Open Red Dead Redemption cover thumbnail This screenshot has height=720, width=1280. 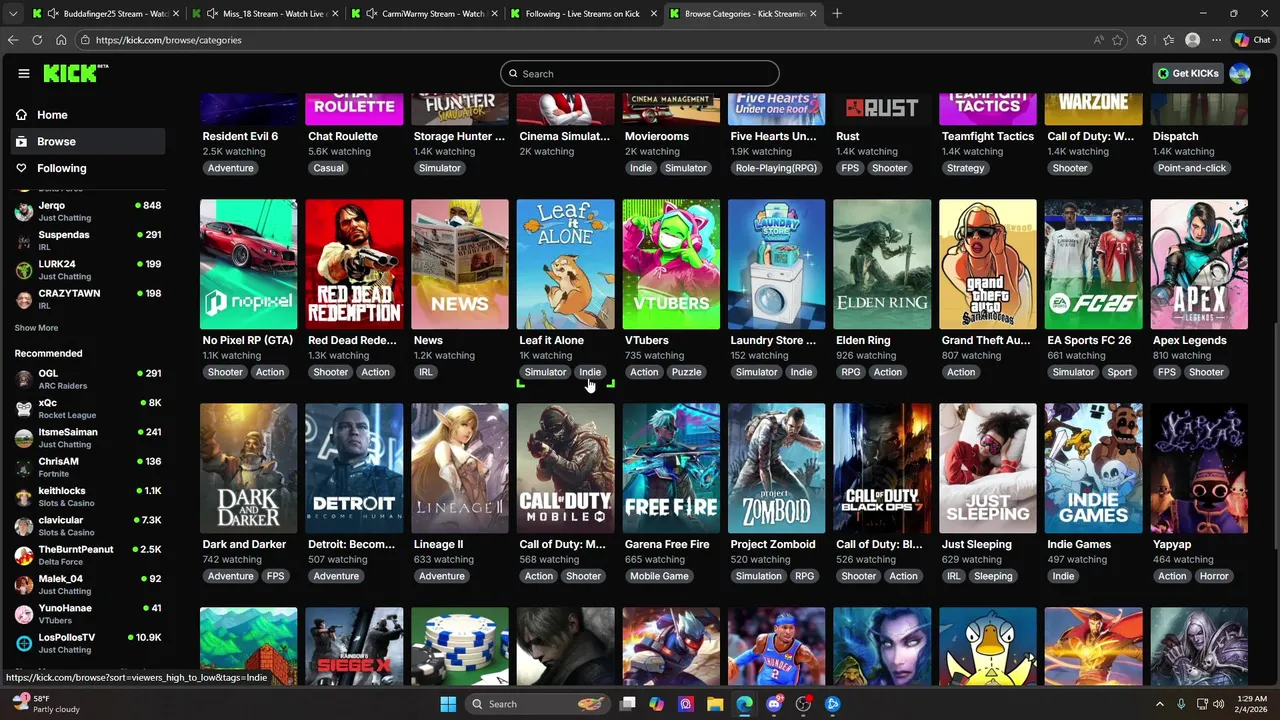tap(354, 264)
